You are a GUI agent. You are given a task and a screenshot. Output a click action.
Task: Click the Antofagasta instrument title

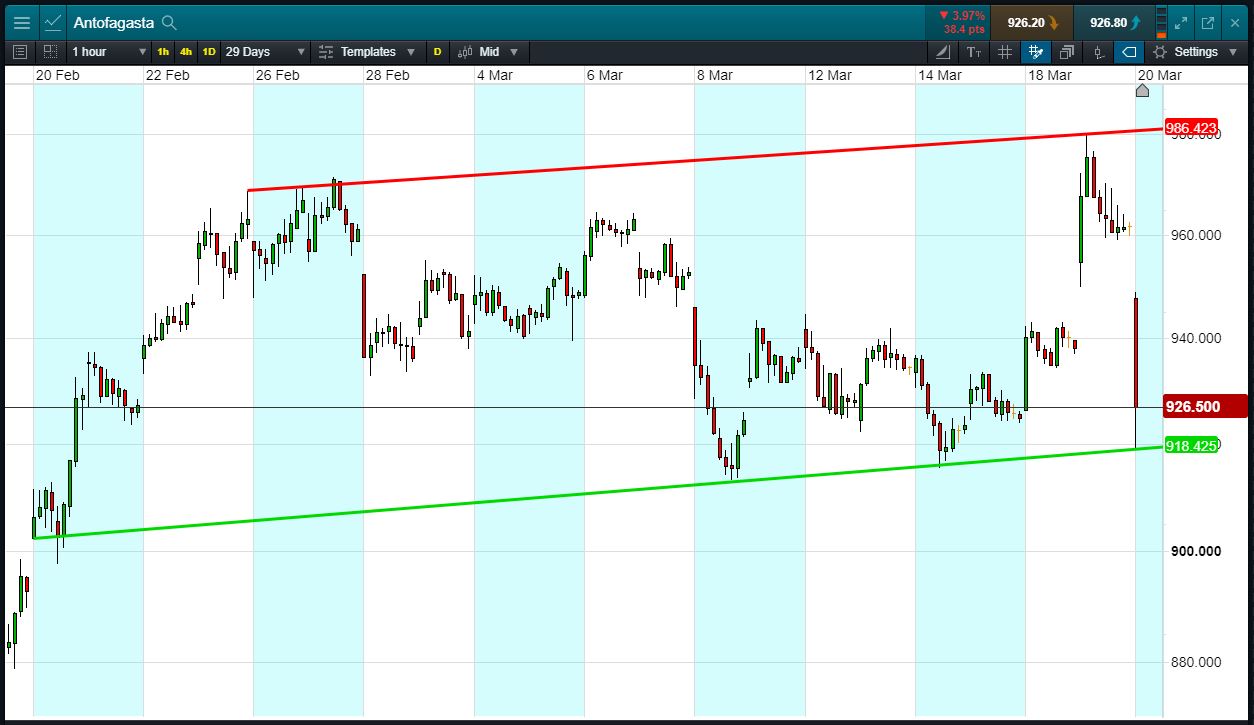click(113, 22)
